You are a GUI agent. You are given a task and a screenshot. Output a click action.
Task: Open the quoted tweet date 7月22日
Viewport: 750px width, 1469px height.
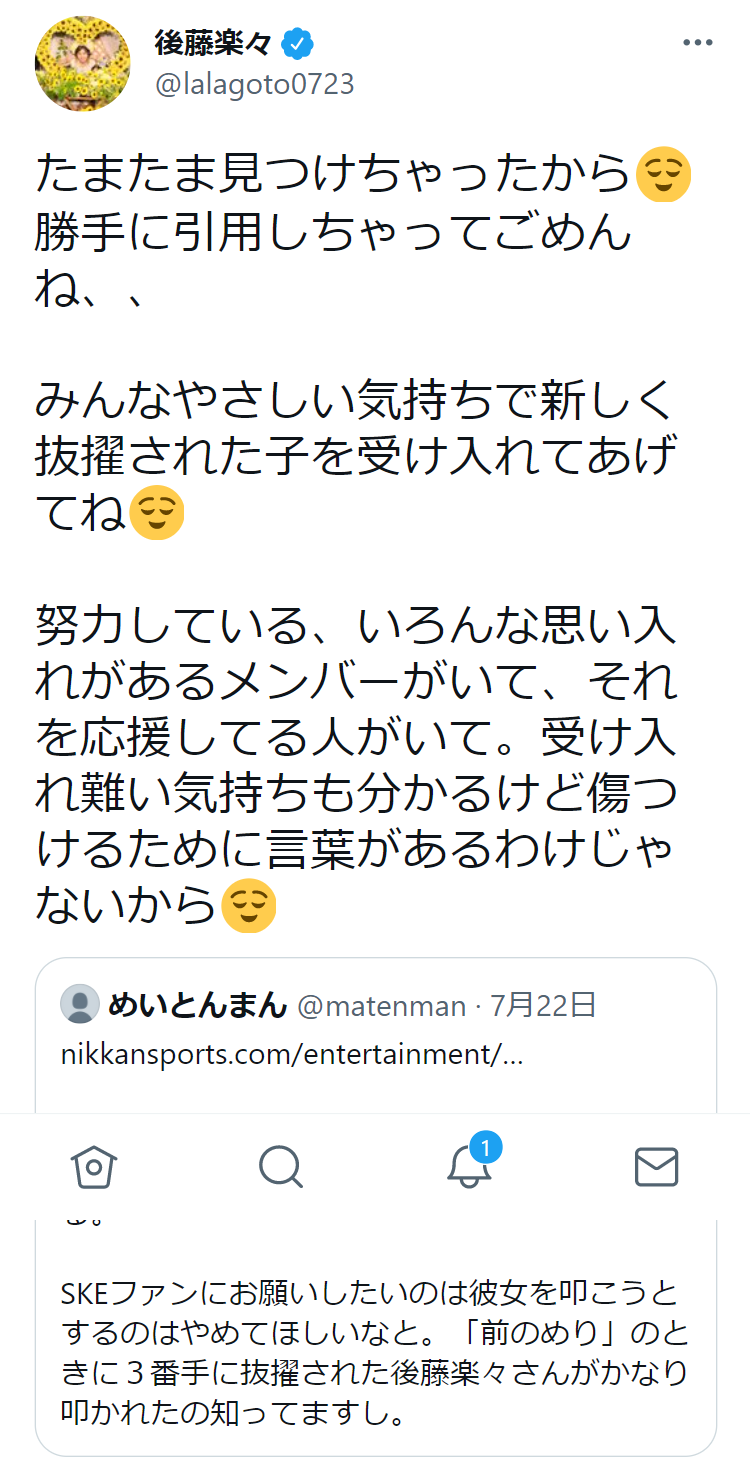(543, 1005)
